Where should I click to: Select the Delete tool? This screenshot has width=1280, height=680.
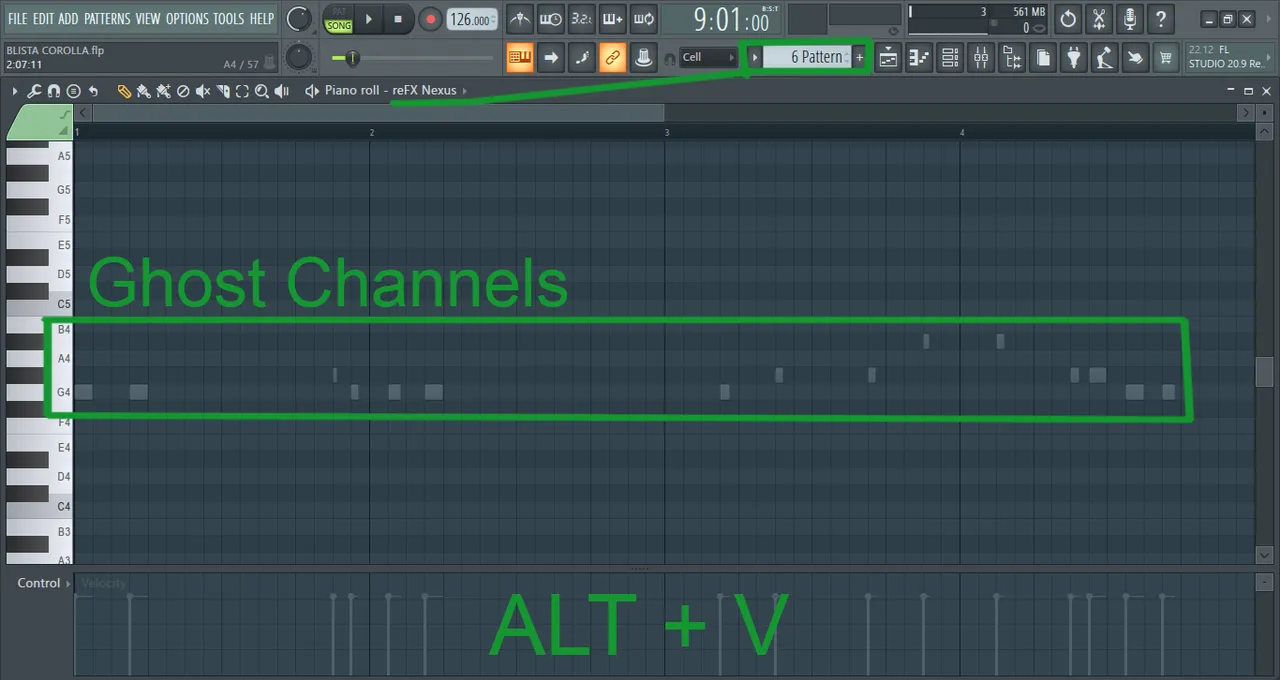[x=183, y=91]
